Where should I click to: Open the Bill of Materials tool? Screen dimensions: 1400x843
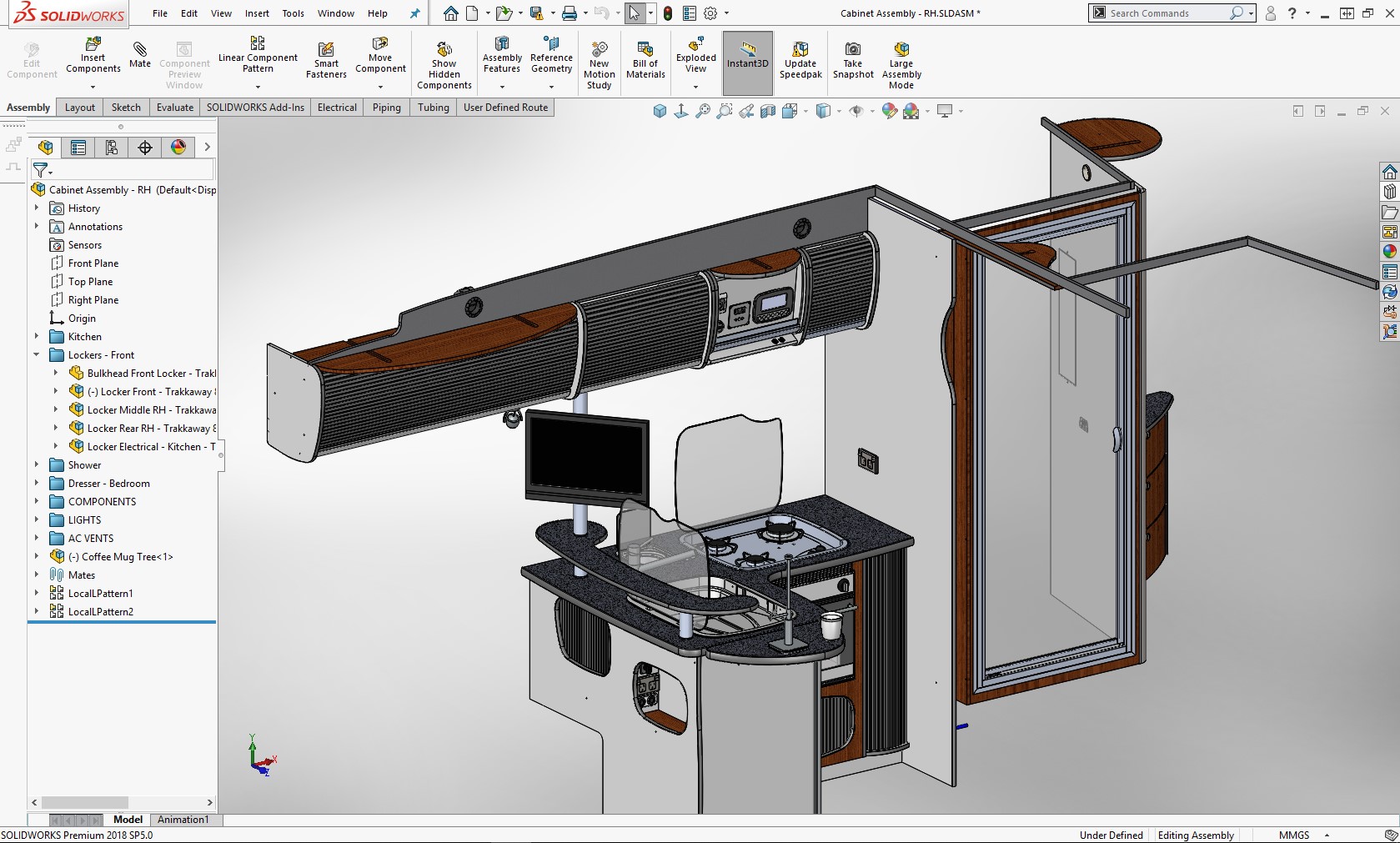click(645, 50)
